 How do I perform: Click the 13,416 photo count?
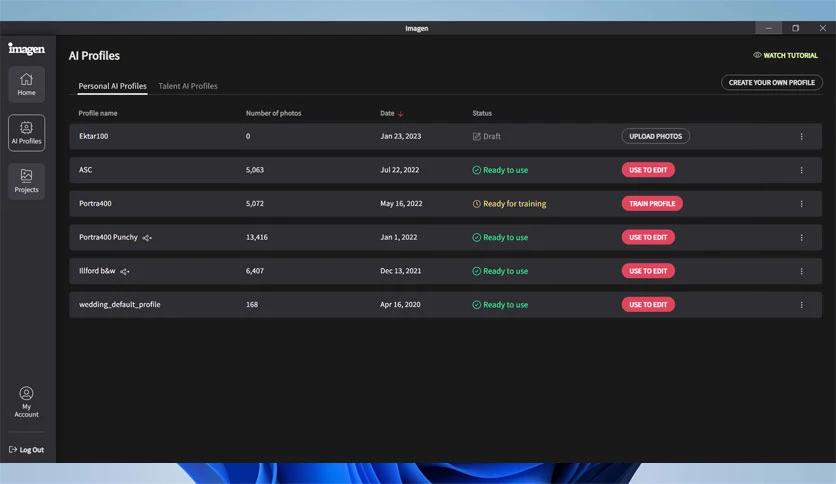(x=256, y=237)
